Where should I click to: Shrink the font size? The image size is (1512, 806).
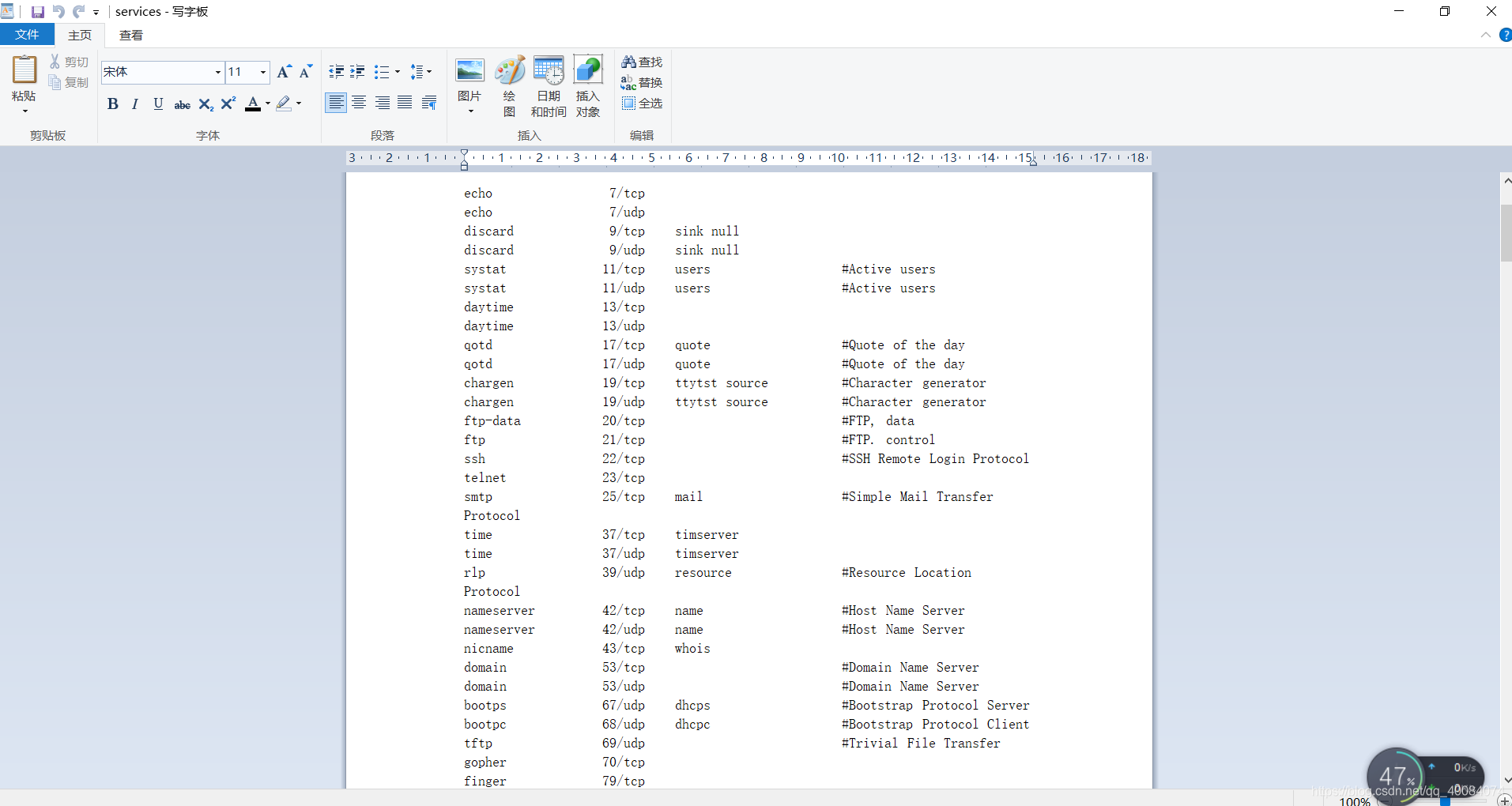pyautogui.click(x=306, y=72)
